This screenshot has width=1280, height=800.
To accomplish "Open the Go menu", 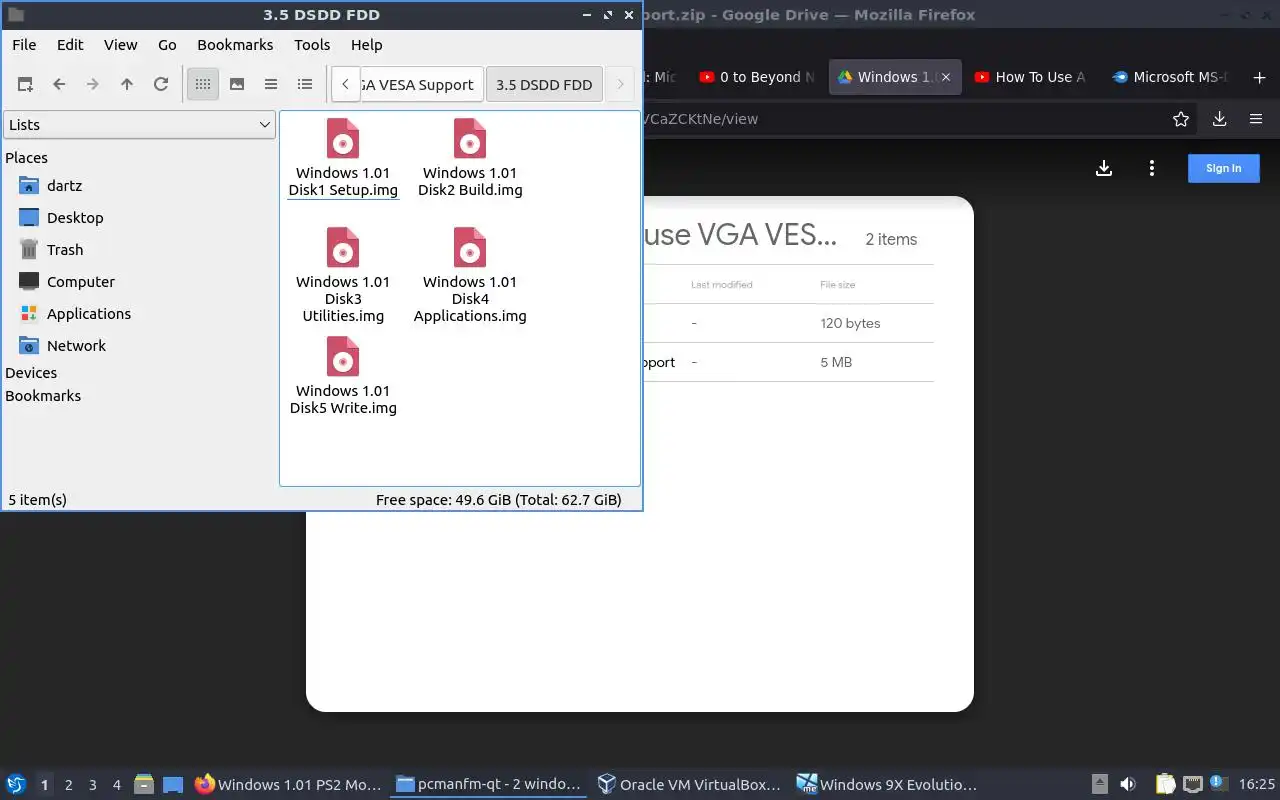I will pos(167,45).
